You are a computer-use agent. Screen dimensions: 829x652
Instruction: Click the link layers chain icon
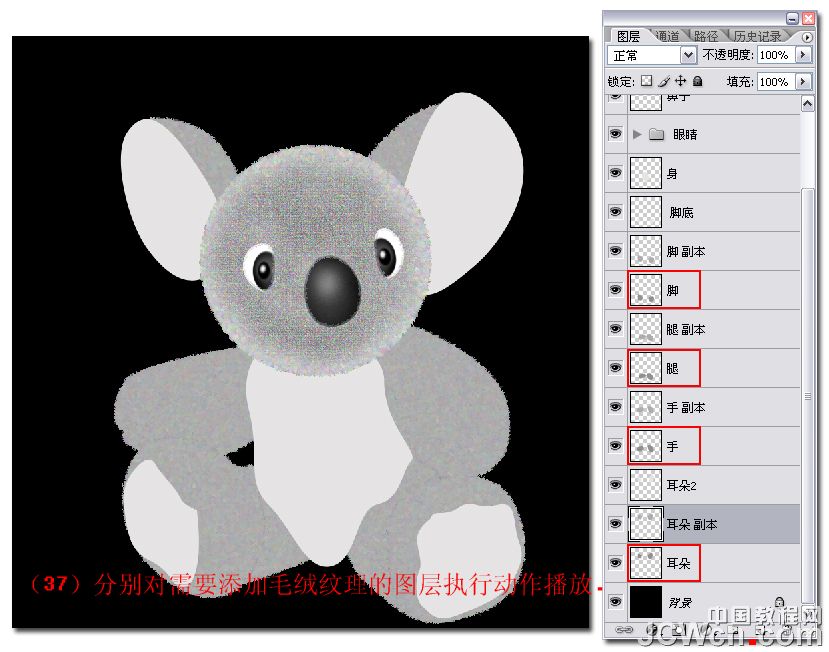click(x=624, y=630)
